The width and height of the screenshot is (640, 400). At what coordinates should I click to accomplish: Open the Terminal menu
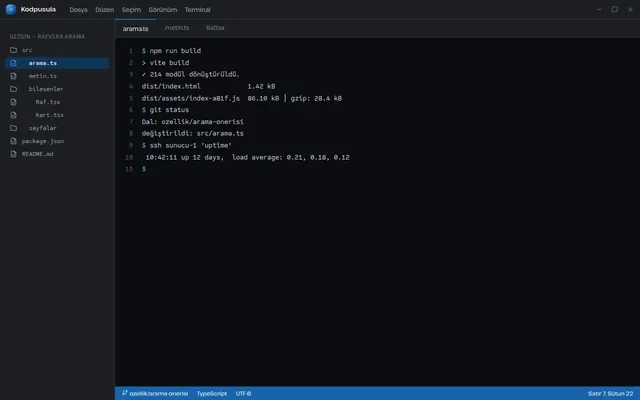click(197, 9)
